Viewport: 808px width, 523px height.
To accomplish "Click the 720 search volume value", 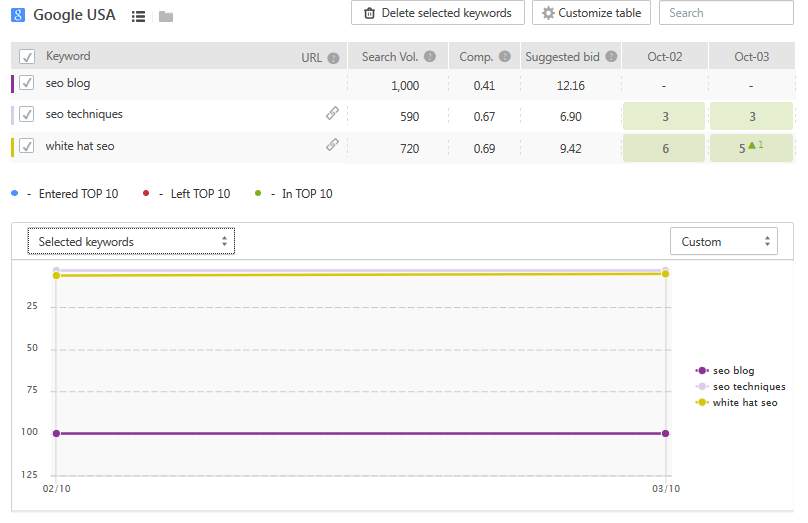I will 410,149.
